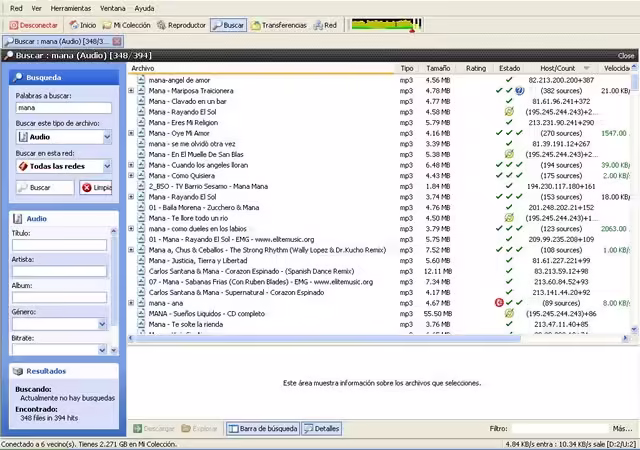
Task: Open the Red network view
Action: 325,25
